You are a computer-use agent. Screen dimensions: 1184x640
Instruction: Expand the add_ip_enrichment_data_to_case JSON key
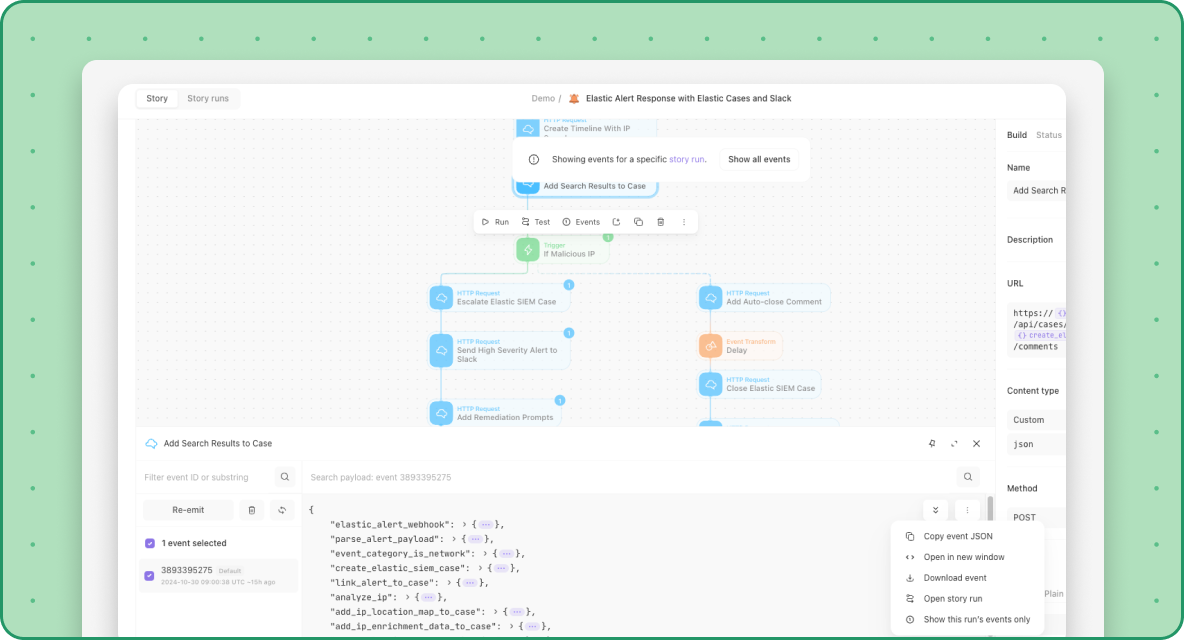click(512, 626)
